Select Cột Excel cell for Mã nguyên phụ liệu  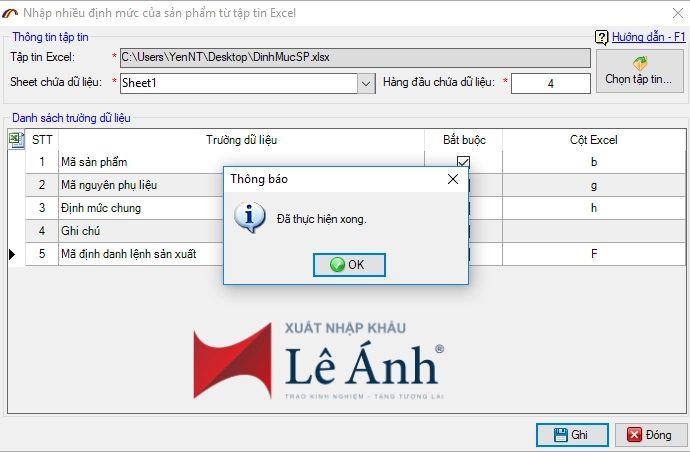click(x=593, y=185)
